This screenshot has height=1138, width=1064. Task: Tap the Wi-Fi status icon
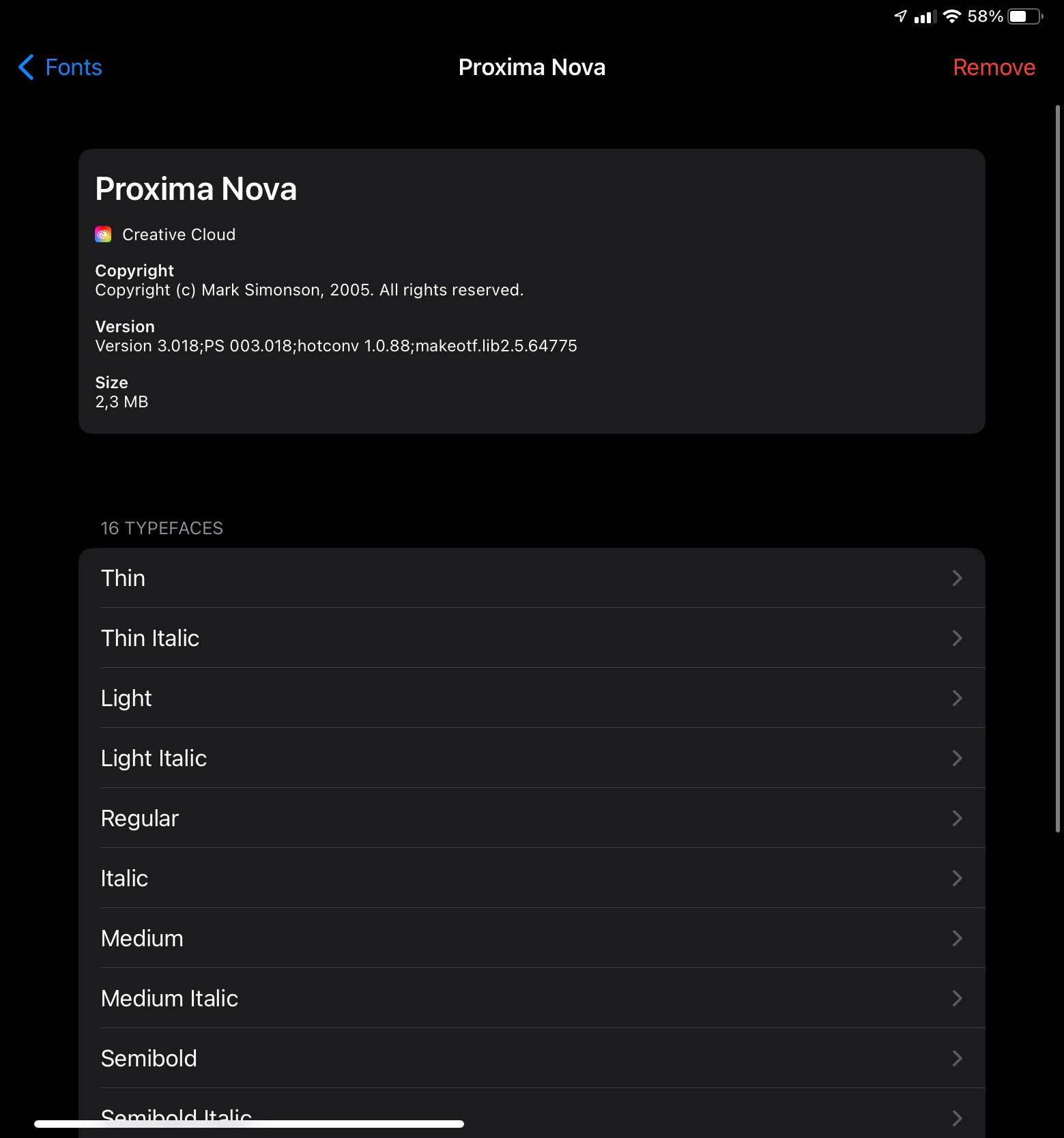click(952, 16)
